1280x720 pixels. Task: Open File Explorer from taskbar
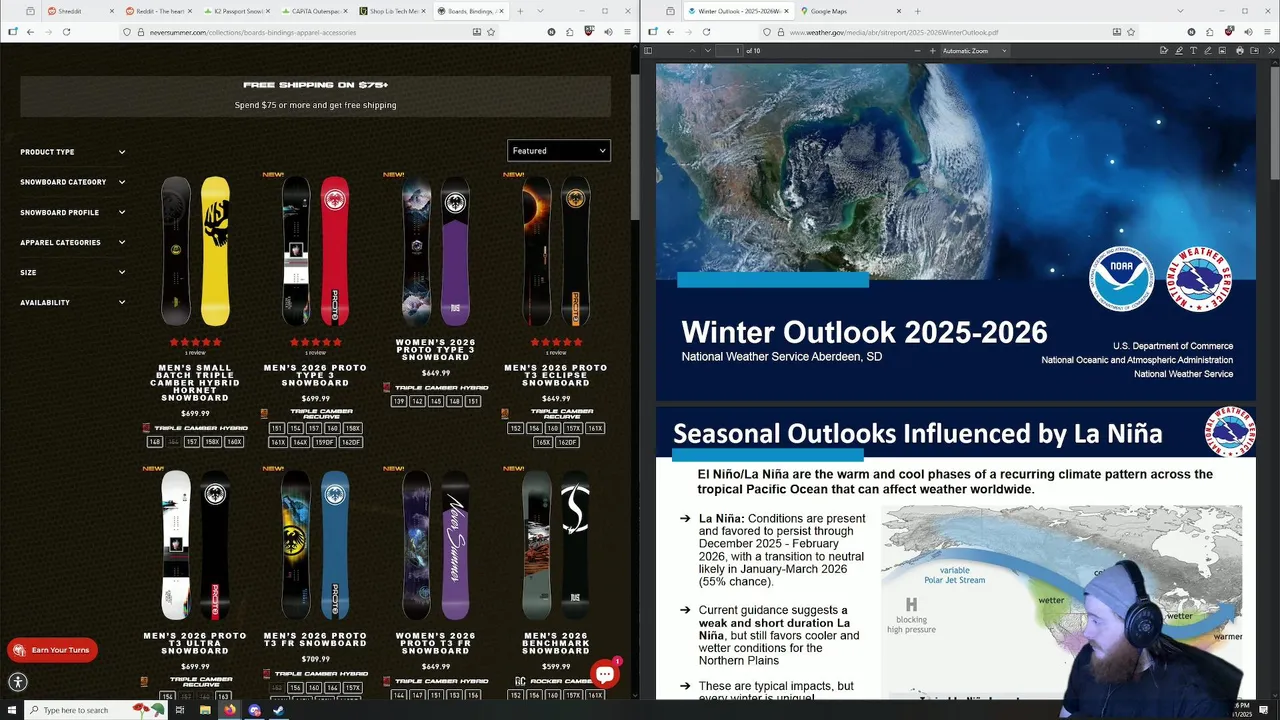[x=205, y=710]
